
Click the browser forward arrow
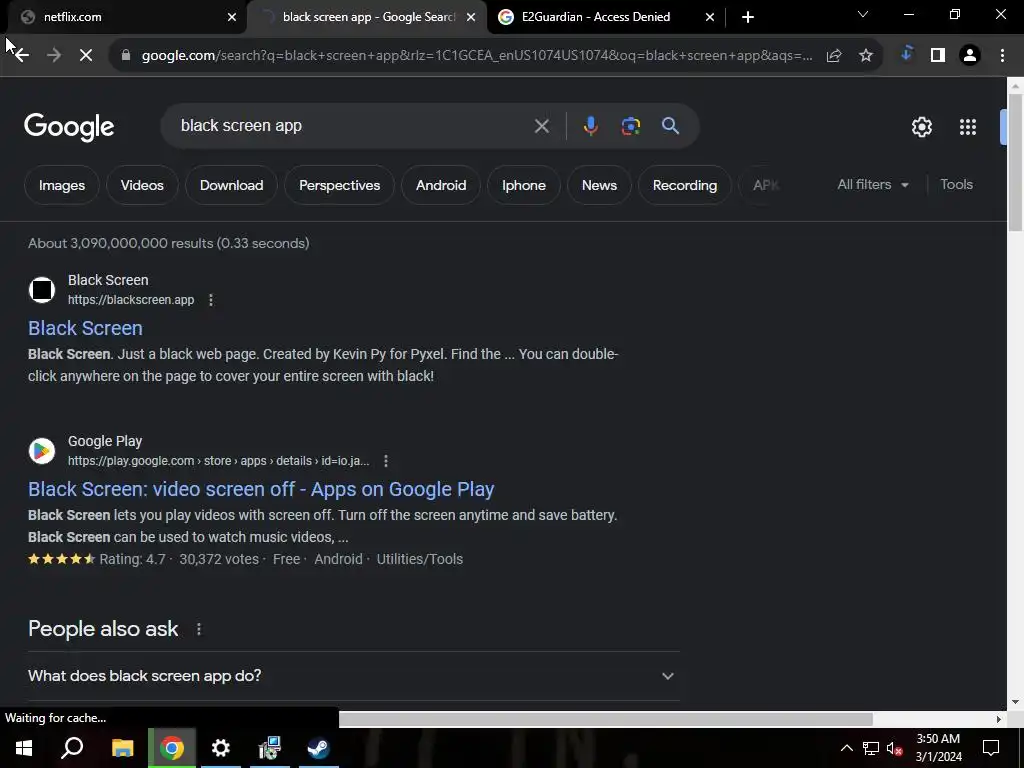point(54,56)
